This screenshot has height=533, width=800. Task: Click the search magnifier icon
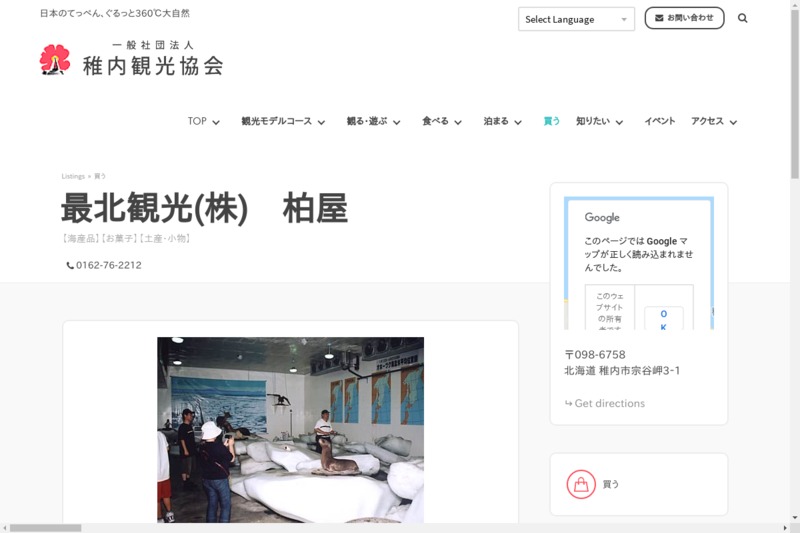pyautogui.click(x=742, y=18)
